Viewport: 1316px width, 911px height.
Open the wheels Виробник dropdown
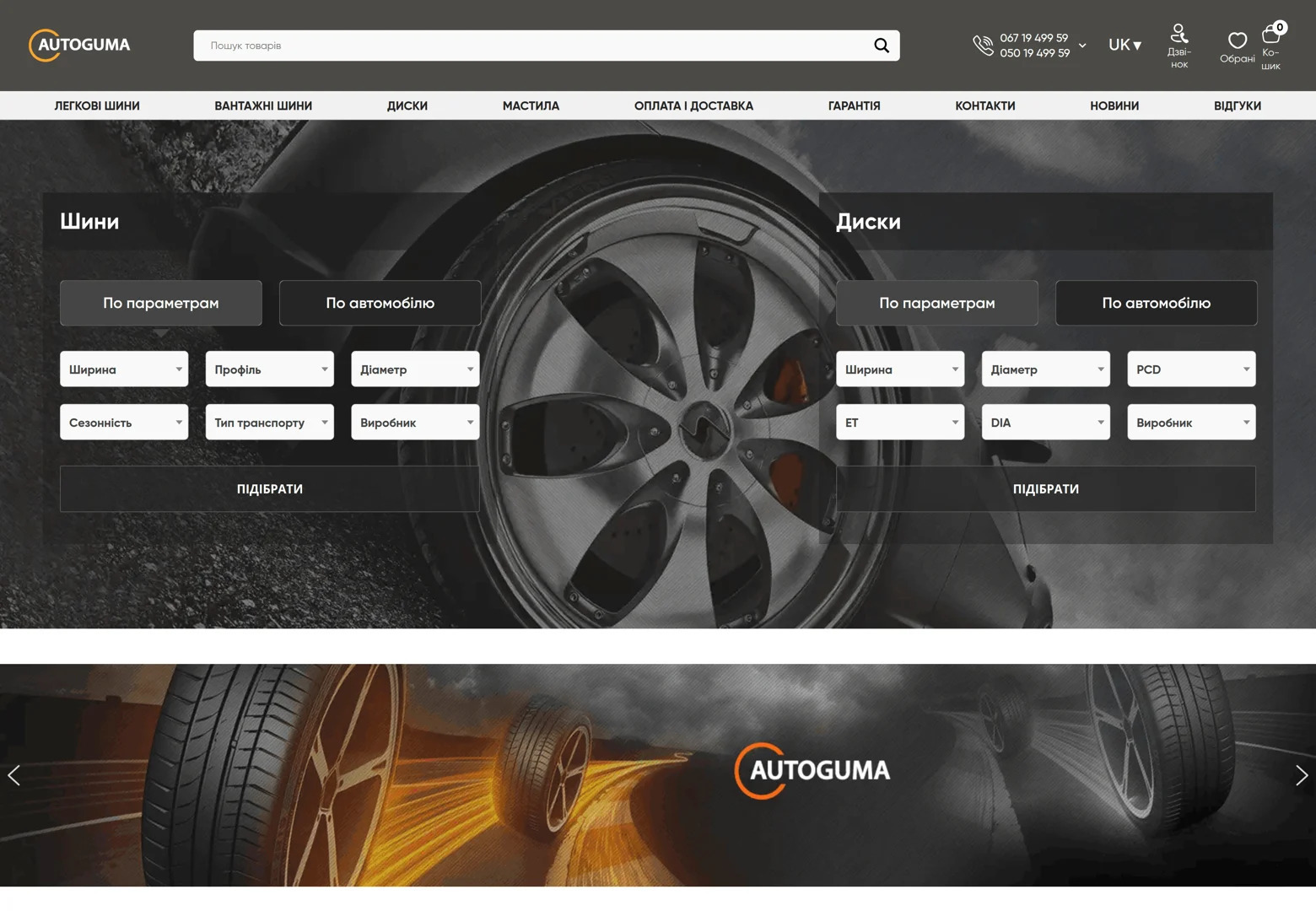tap(1191, 423)
